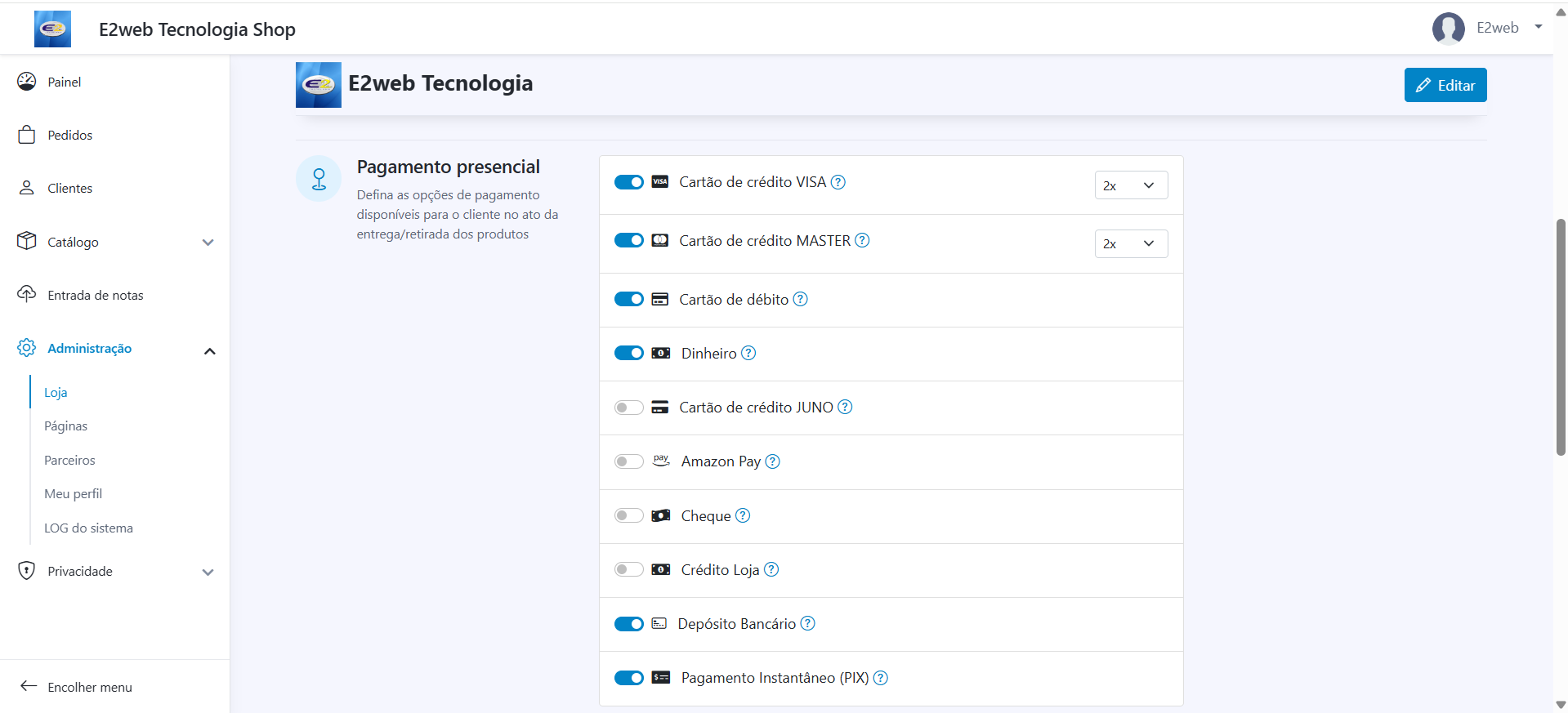The width and height of the screenshot is (1568, 713).
Task: Click the Mastercard brand icon
Action: click(660, 240)
